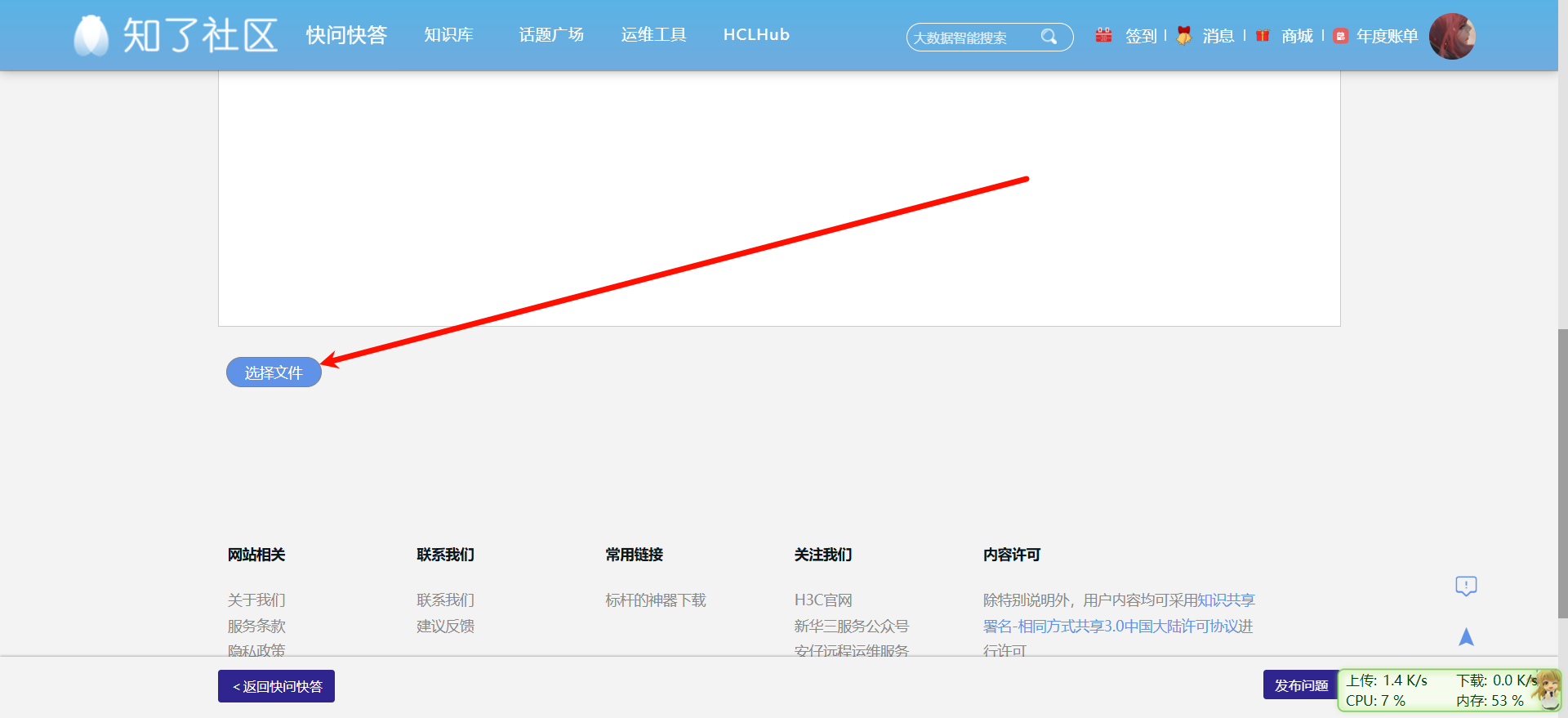Viewport: 1568px width, 718px height.
Task: Click the 年度账单 red icon
Action: click(x=1340, y=36)
